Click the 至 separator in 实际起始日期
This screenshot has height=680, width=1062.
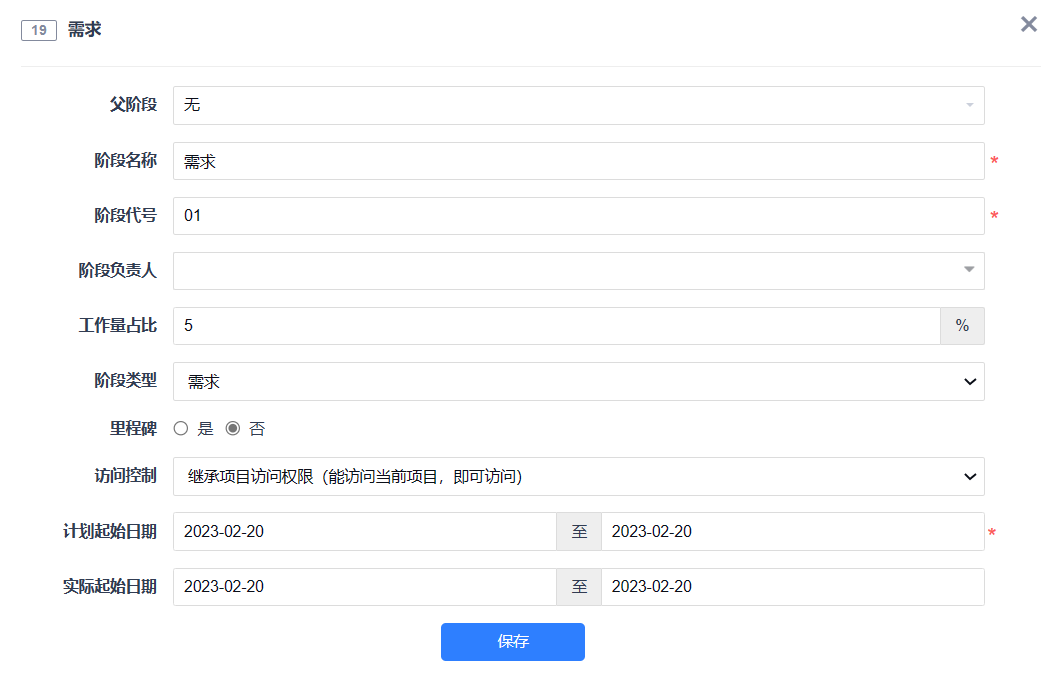point(579,587)
